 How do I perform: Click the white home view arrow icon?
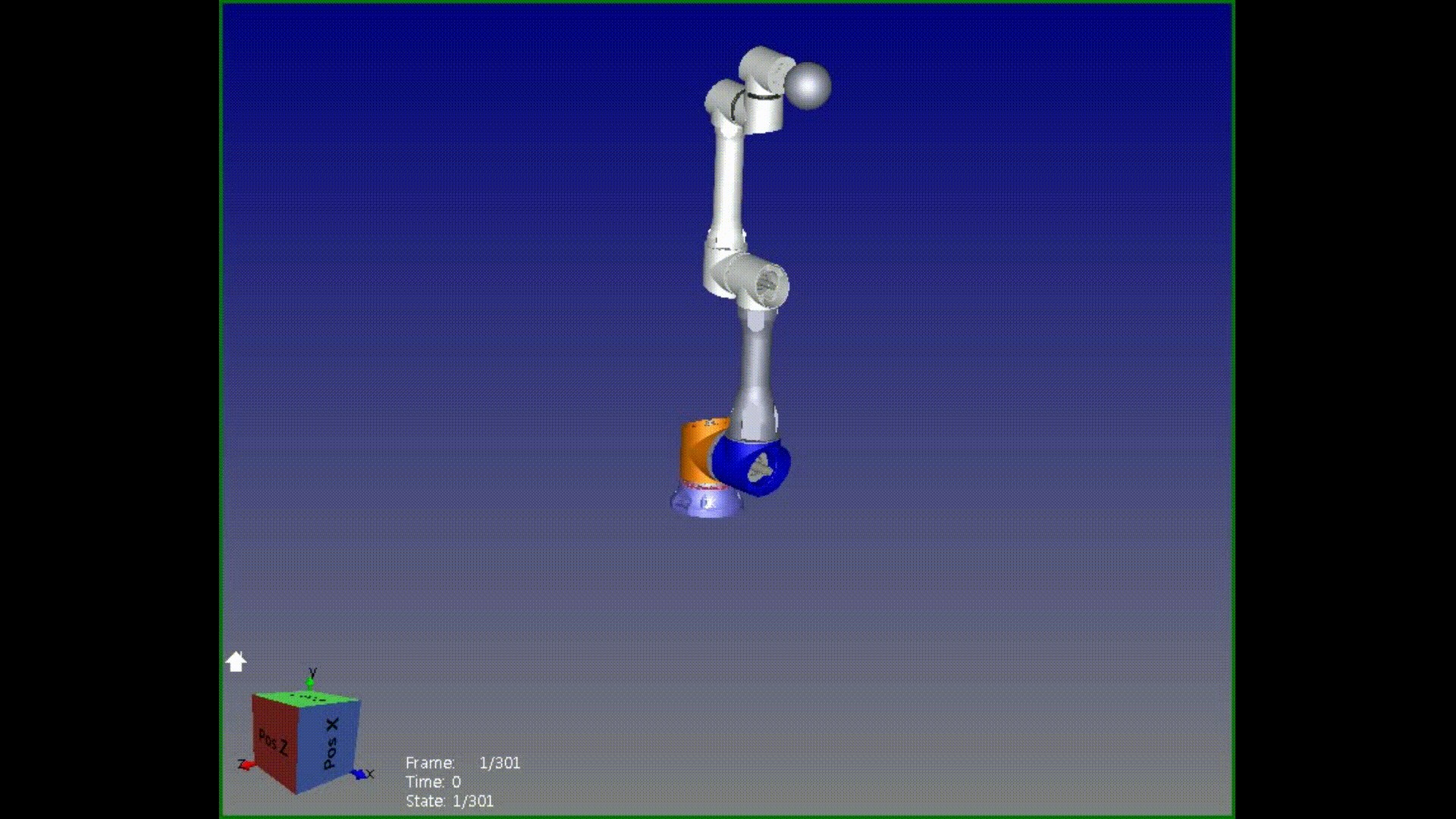pyautogui.click(x=236, y=661)
